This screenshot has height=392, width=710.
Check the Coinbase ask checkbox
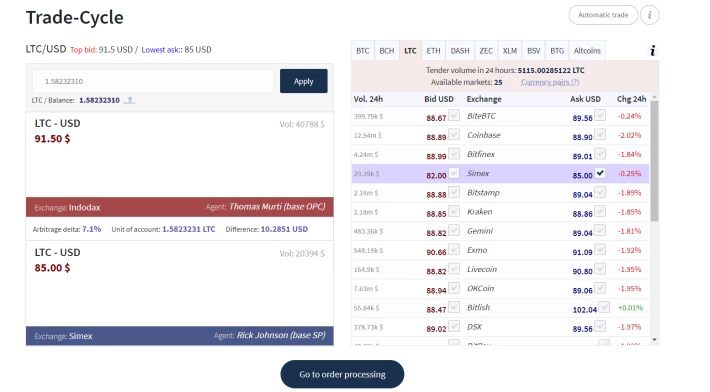tap(600, 134)
